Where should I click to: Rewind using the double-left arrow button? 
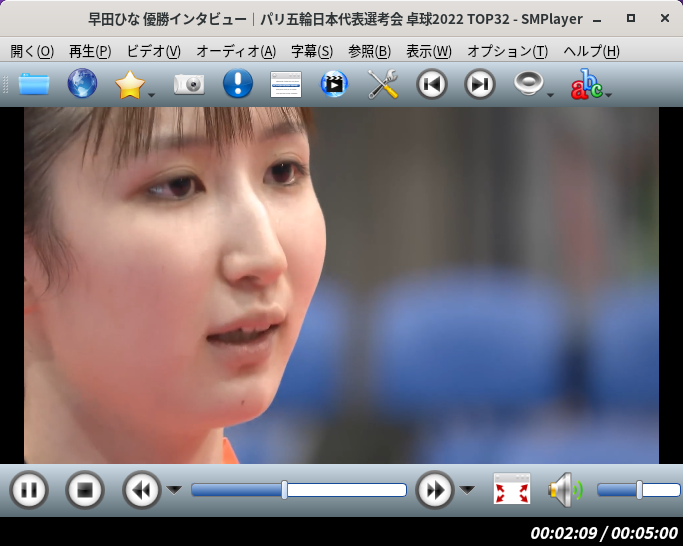point(142,490)
